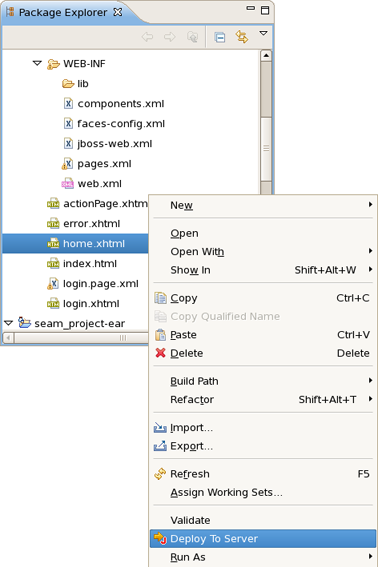Click the vertical scrollbar up arrow
Image resolution: width=378 pixels, height=567 pixels.
pos(266,55)
